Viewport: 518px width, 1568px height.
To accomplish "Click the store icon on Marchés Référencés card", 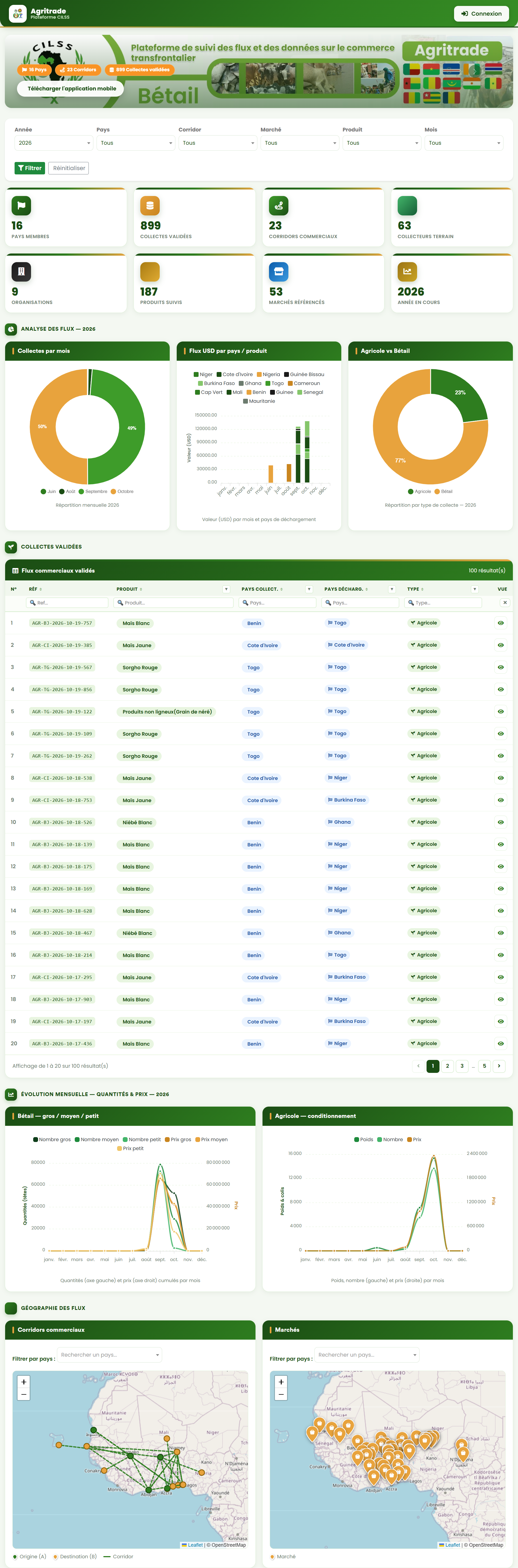I will pos(279,272).
